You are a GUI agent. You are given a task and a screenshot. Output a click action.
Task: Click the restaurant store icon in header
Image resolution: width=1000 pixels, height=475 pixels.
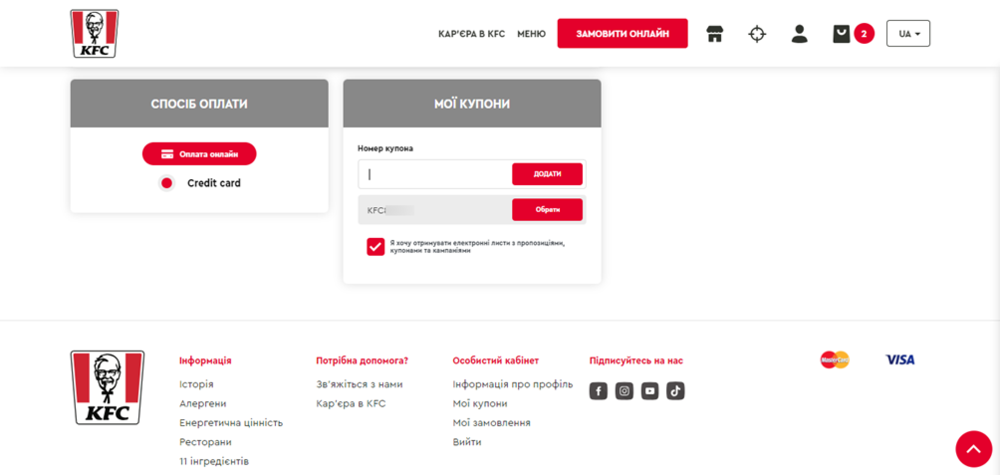tap(714, 34)
